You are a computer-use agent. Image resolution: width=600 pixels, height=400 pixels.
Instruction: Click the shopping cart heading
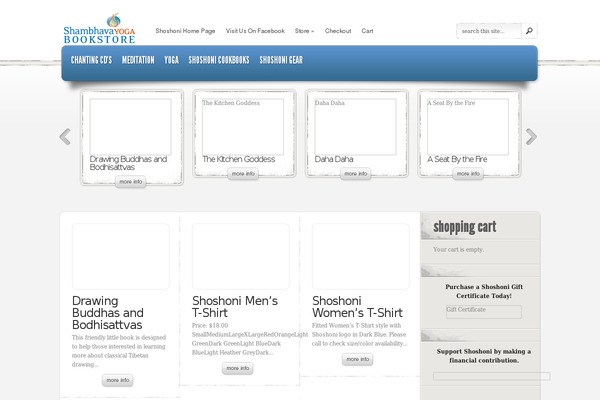pyautogui.click(x=465, y=227)
